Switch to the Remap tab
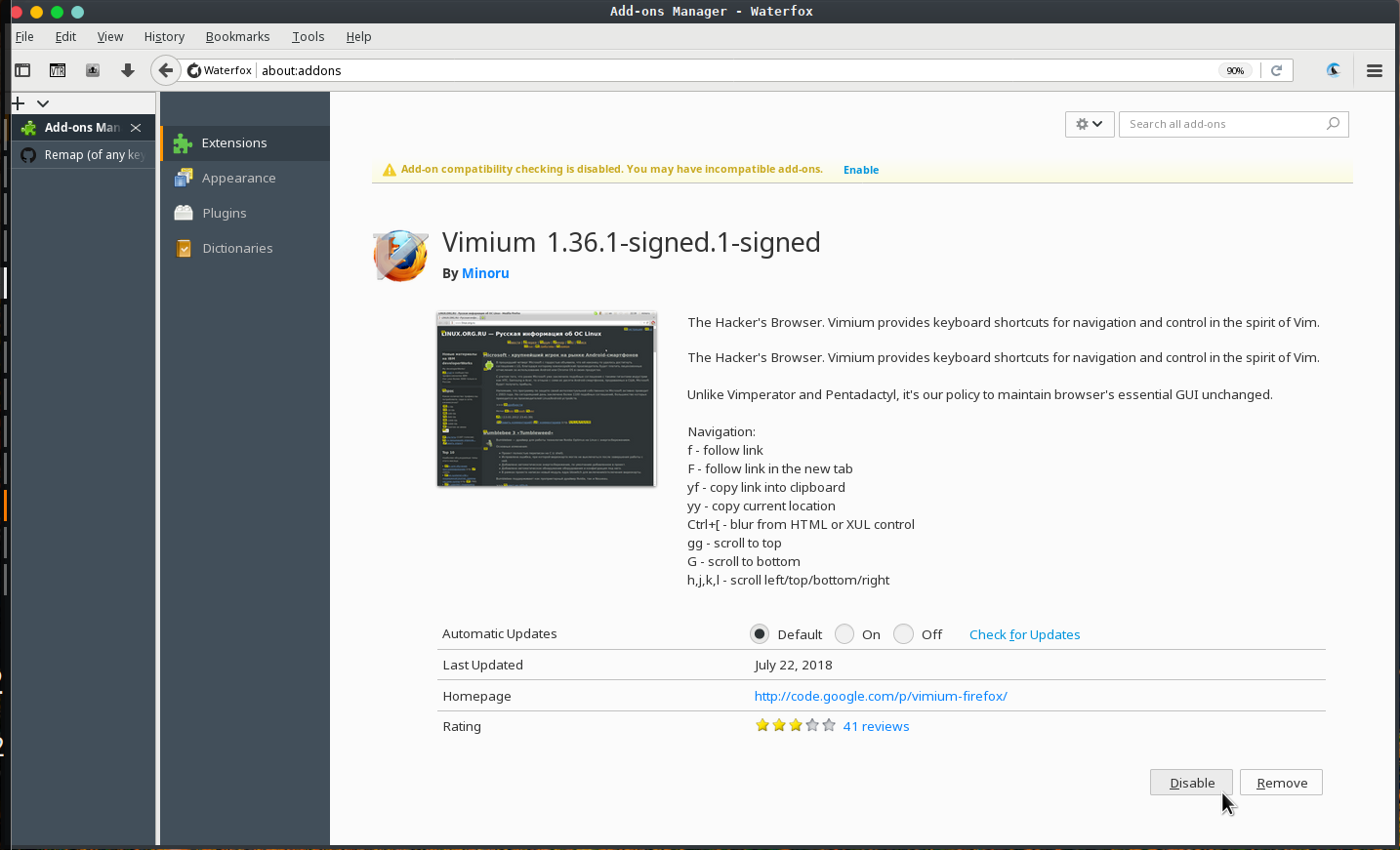Viewport: 1400px width, 850px height. pyautogui.click(x=83, y=154)
